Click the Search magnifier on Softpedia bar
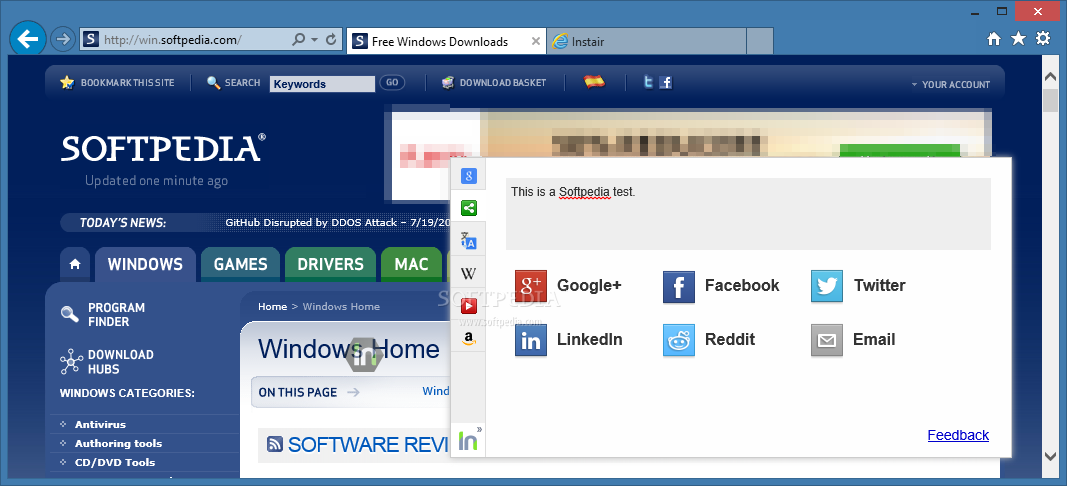 (x=214, y=82)
